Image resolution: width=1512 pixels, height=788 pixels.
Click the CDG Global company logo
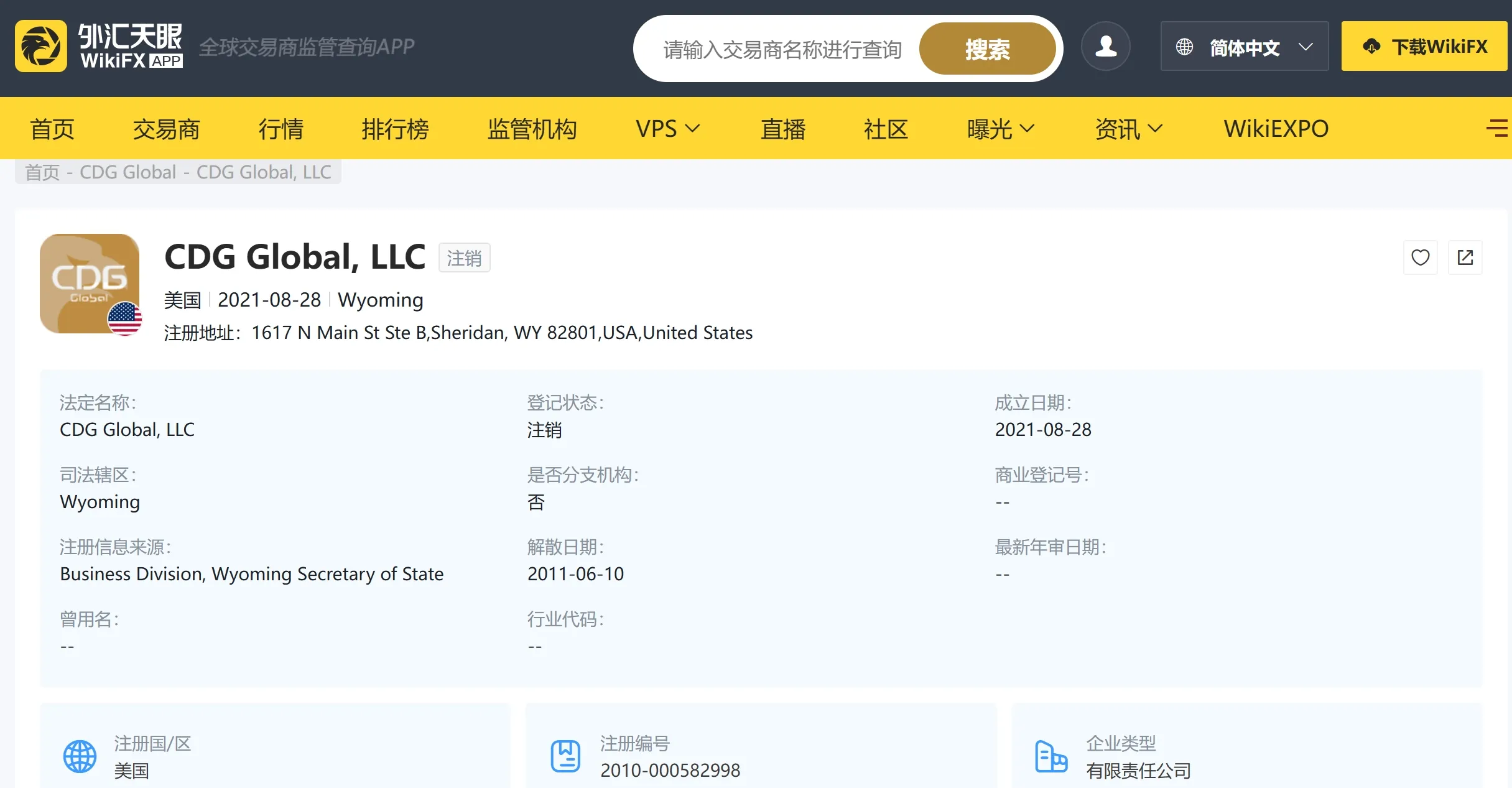[x=90, y=284]
